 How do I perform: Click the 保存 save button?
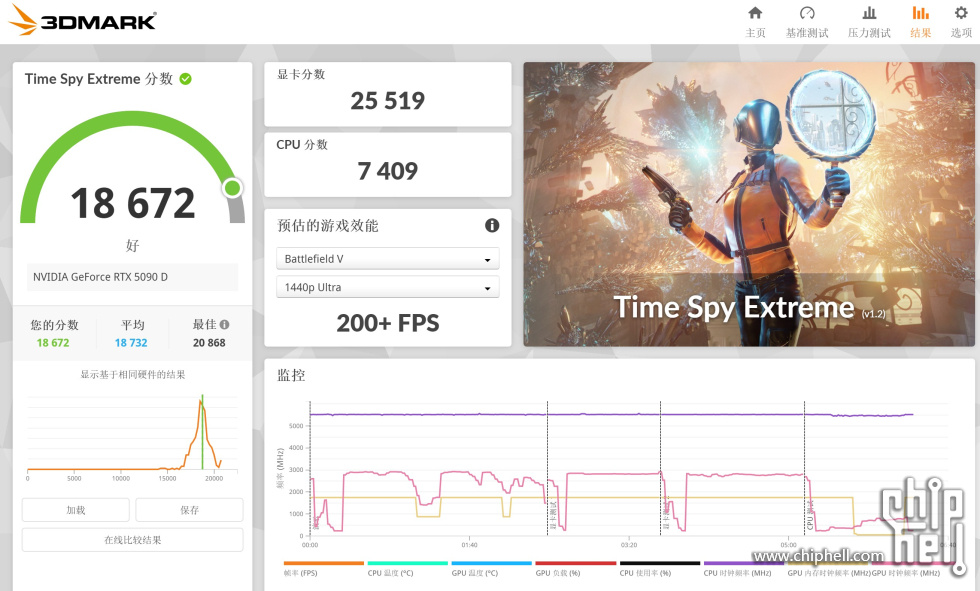coord(189,510)
